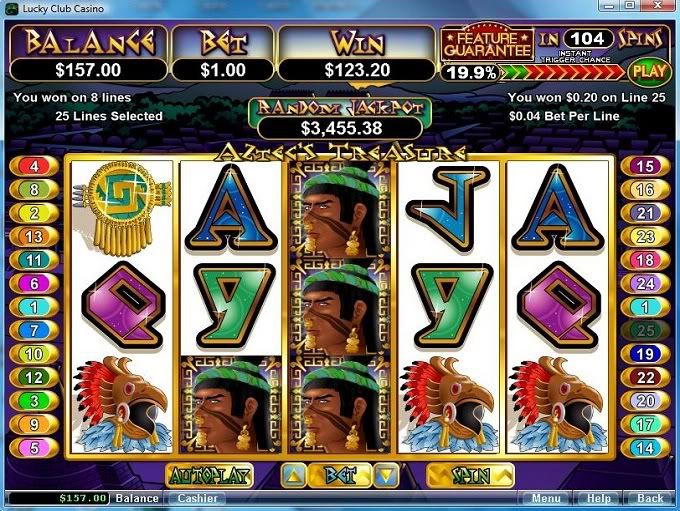Click payline 5 indicator
This screenshot has height=511, width=680.
pyautogui.click(x=34, y=448)
